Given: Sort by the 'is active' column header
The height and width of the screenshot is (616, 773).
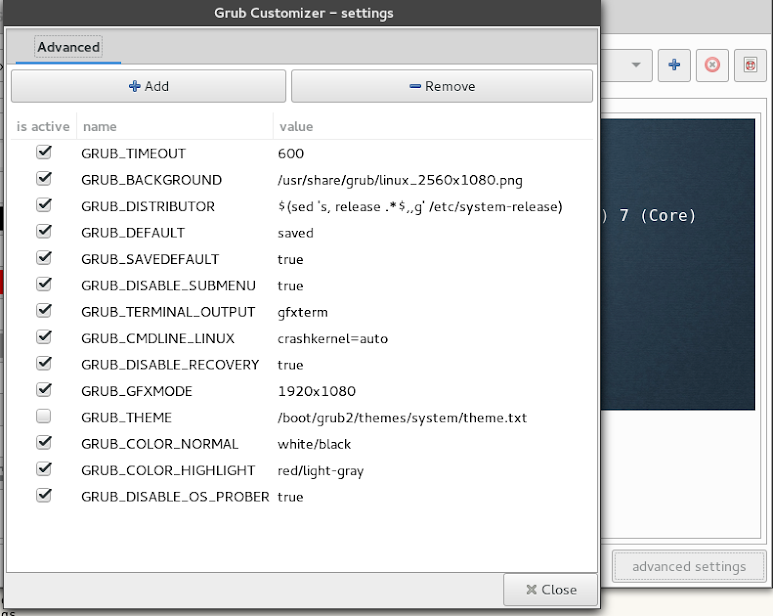Looking at the screenshot, I should [43, 127].
